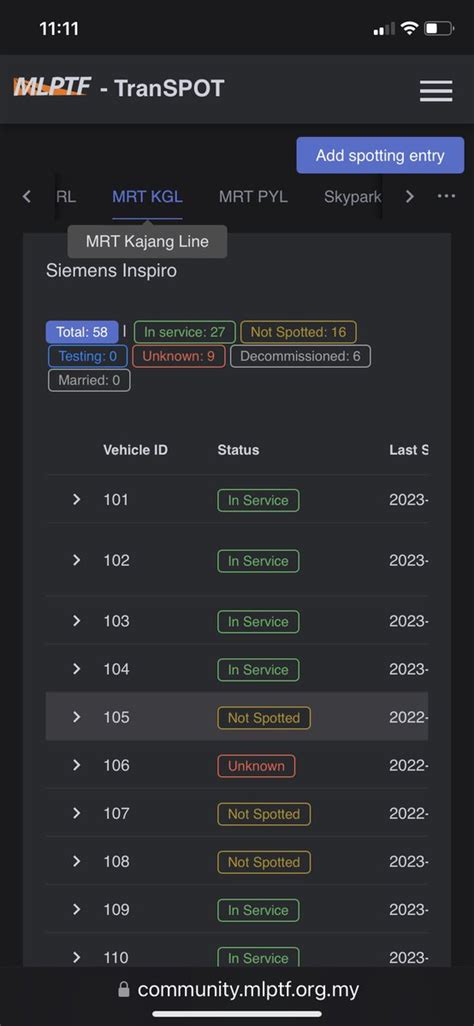Click the MLPTF logo
474x1026 pixels.
(52, 87)
